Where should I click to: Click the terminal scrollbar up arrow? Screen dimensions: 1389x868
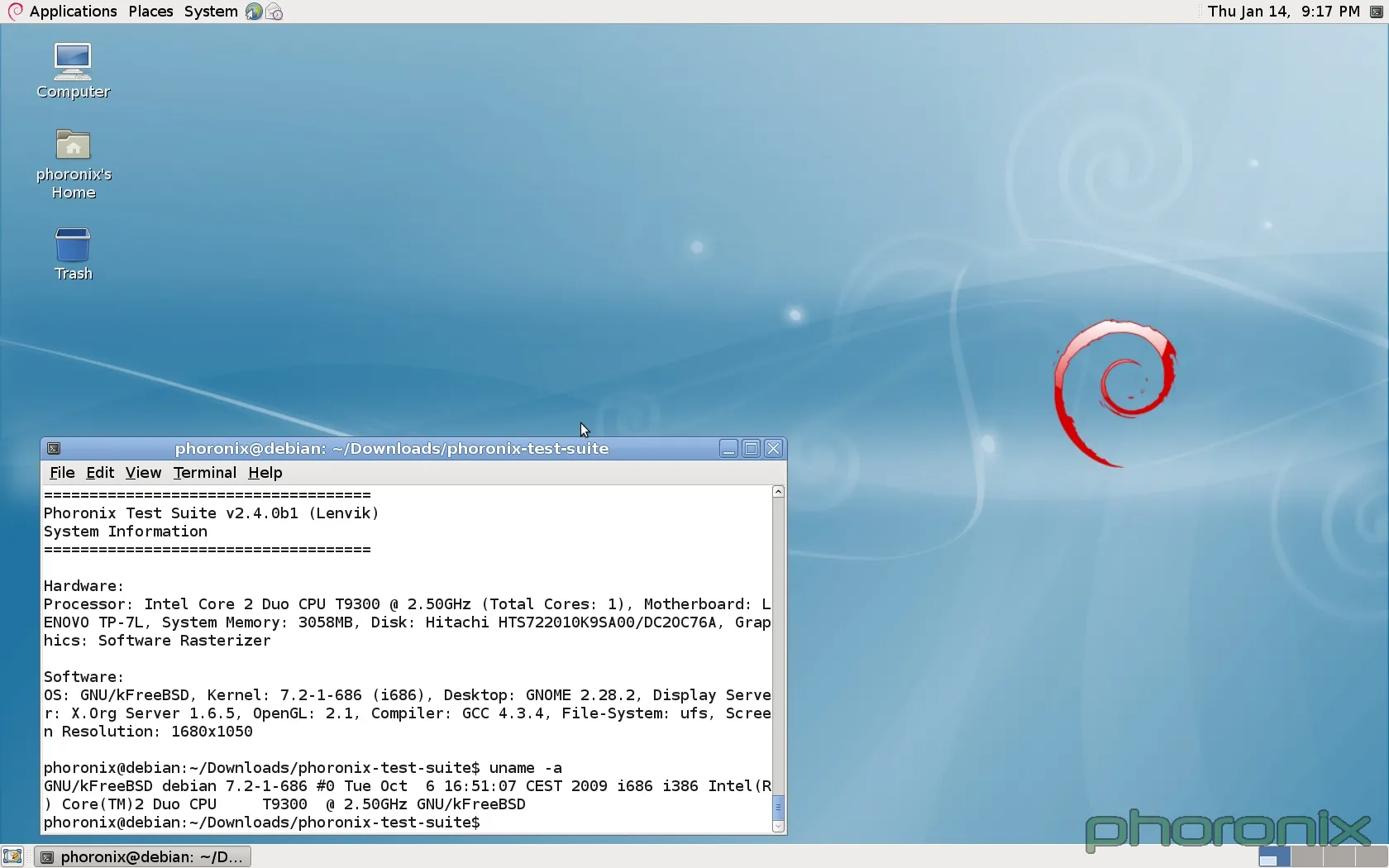click(778, 492)
